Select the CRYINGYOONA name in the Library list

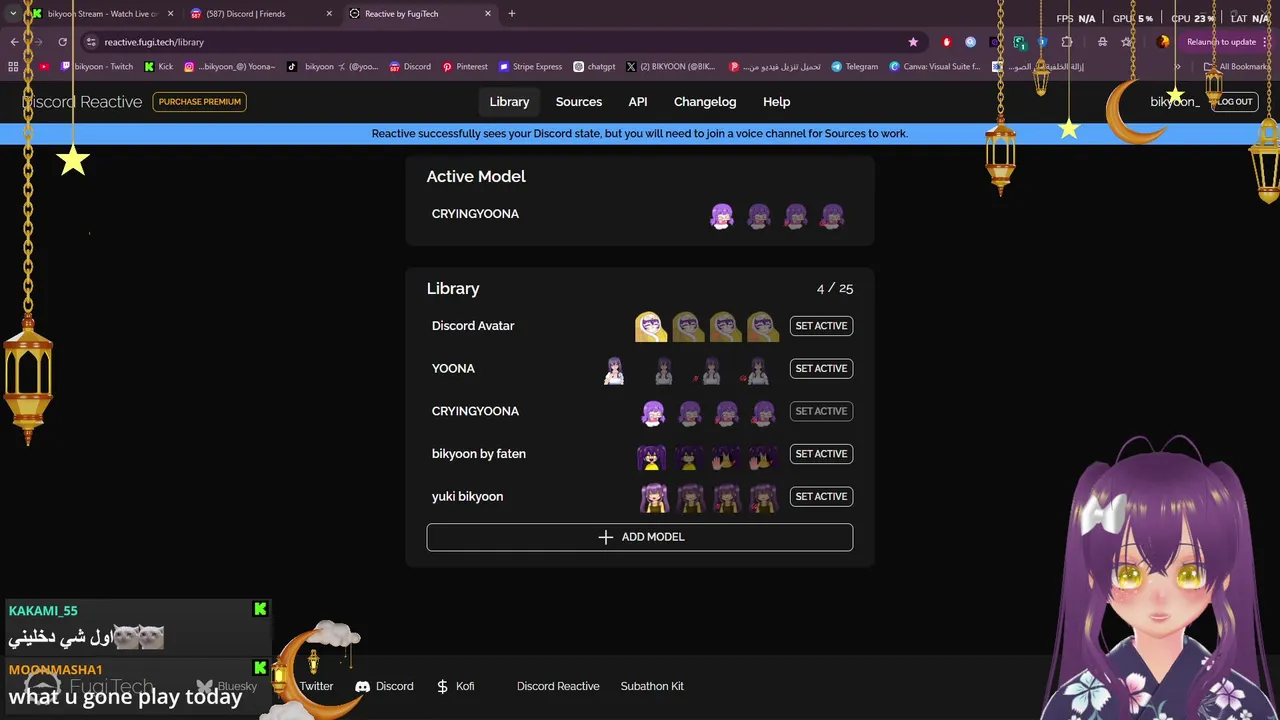[475, 411]
